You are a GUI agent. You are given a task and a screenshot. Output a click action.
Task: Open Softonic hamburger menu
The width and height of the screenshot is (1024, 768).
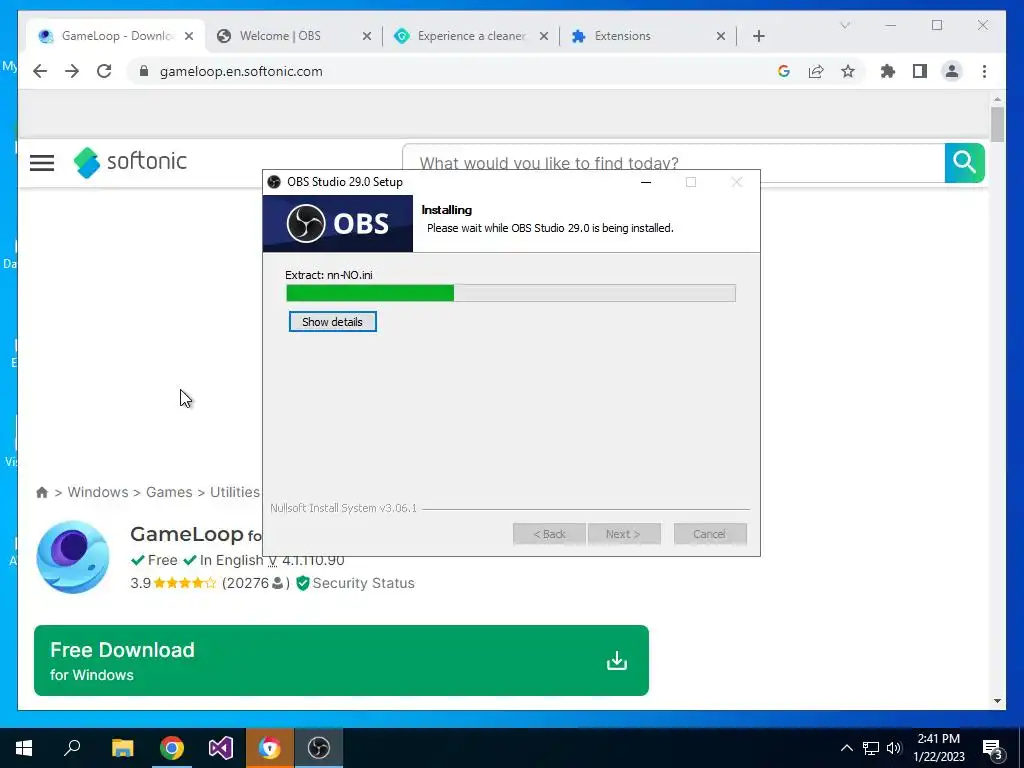42,162
